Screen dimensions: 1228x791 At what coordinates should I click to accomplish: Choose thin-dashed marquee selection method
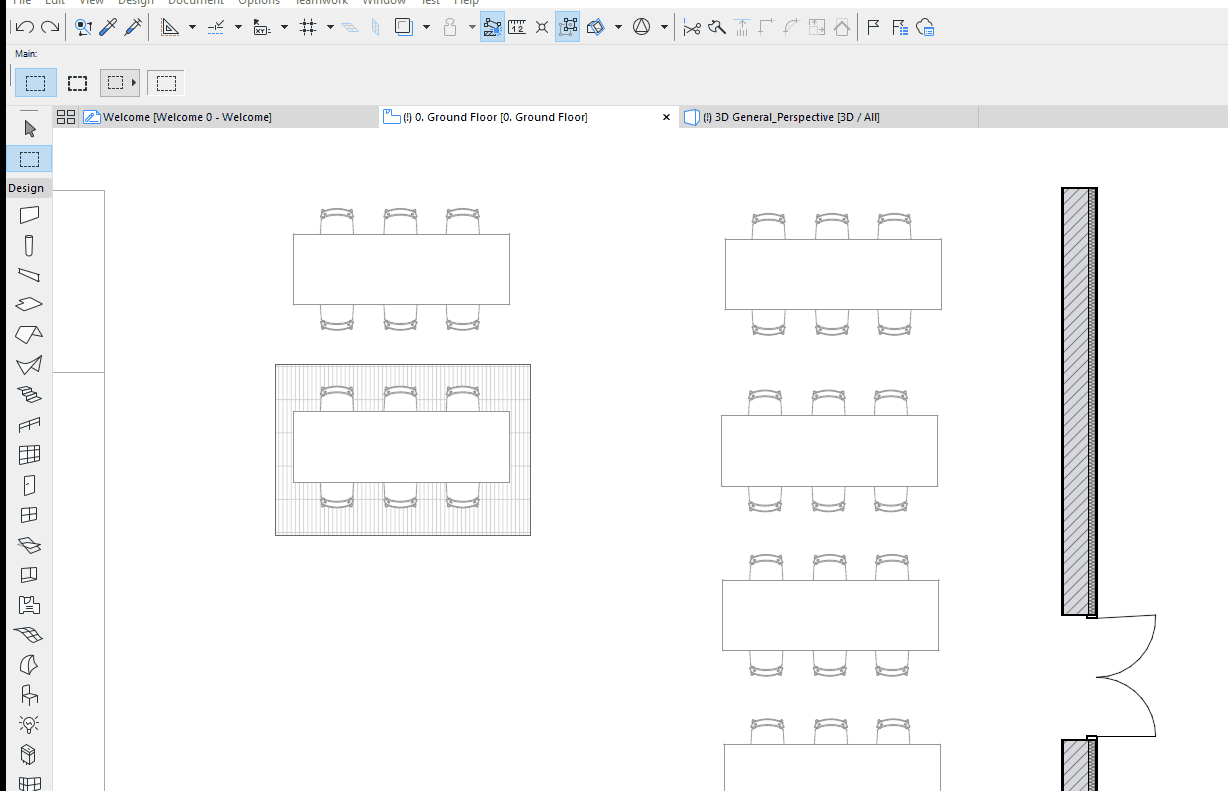35,83
